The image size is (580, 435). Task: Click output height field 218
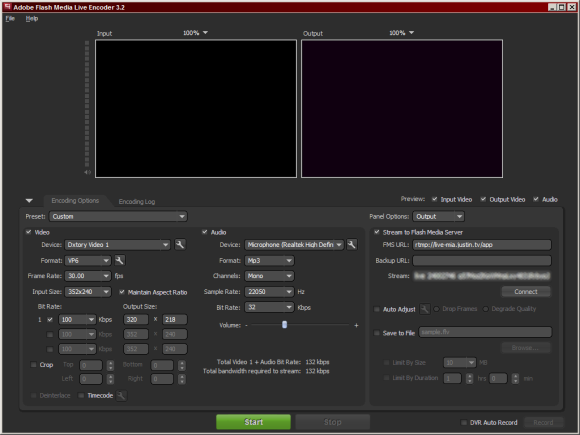(x=175, y=320)
